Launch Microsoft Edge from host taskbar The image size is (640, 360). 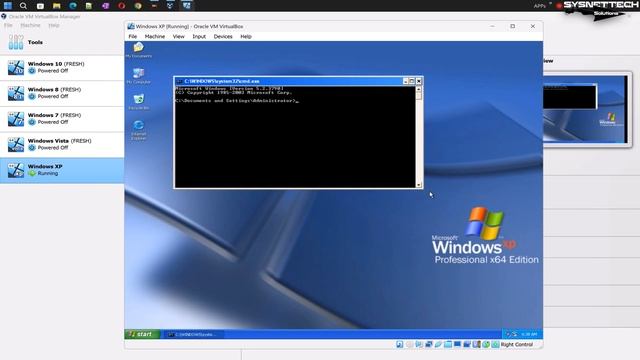click(x=73, y=5)
